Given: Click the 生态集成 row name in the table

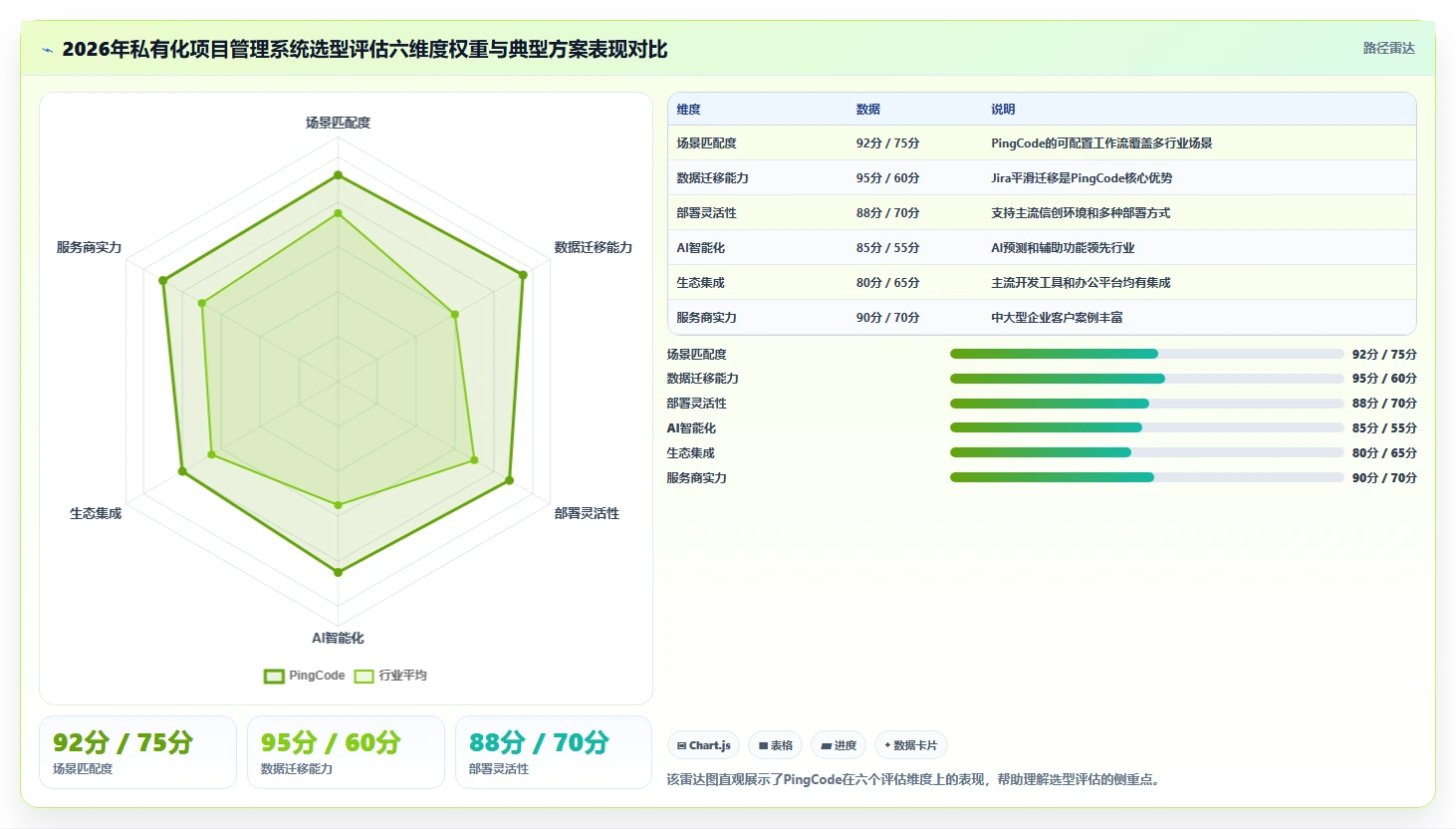Looking at the screenshot, I should coord(700,283).
